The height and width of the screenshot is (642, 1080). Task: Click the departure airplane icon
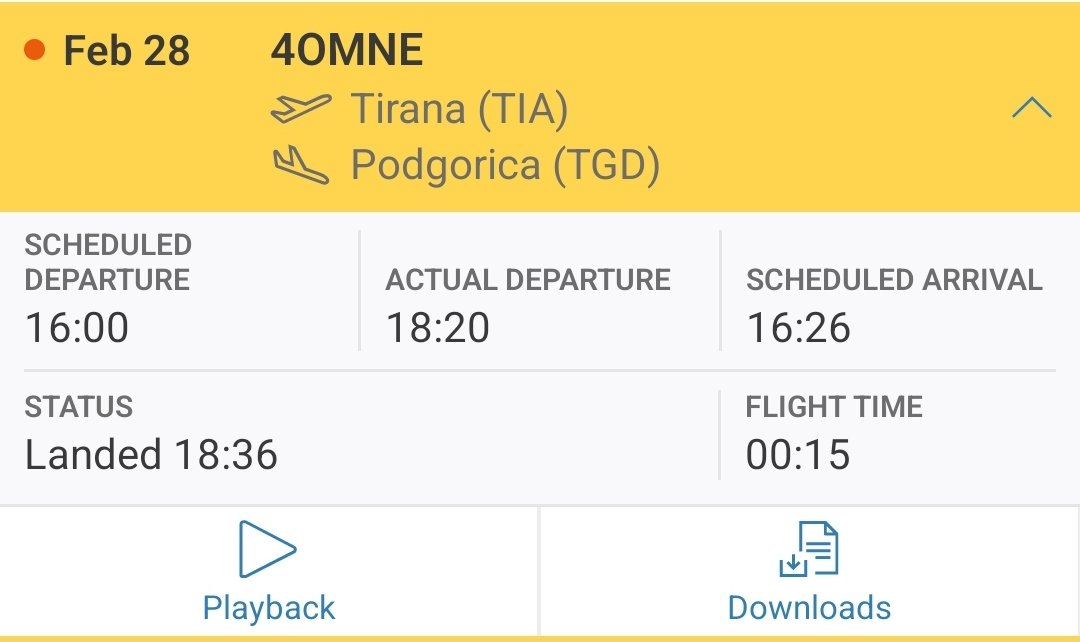click(x=301, y=108)
